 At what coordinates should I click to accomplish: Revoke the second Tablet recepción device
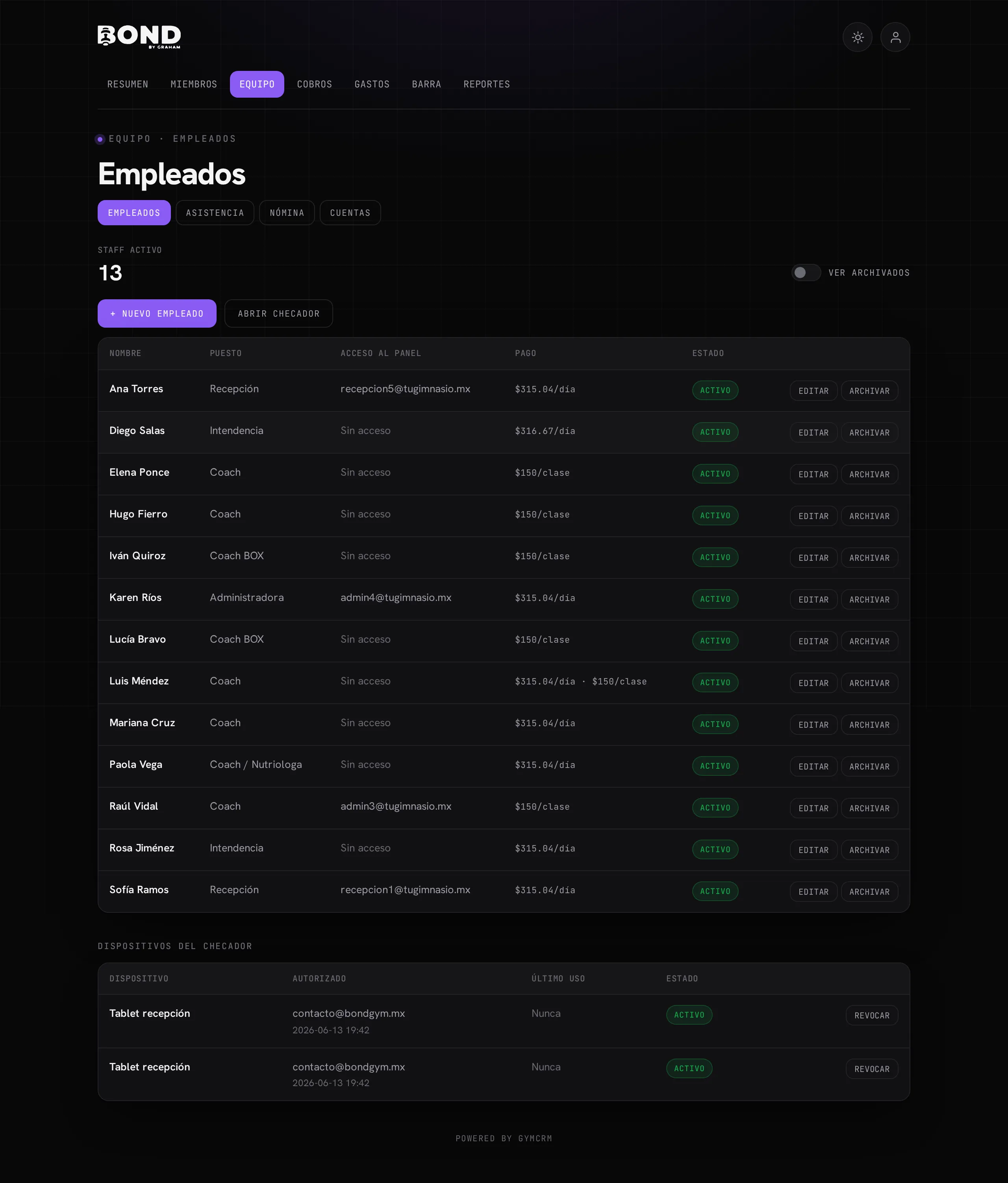pos(872,1068)
